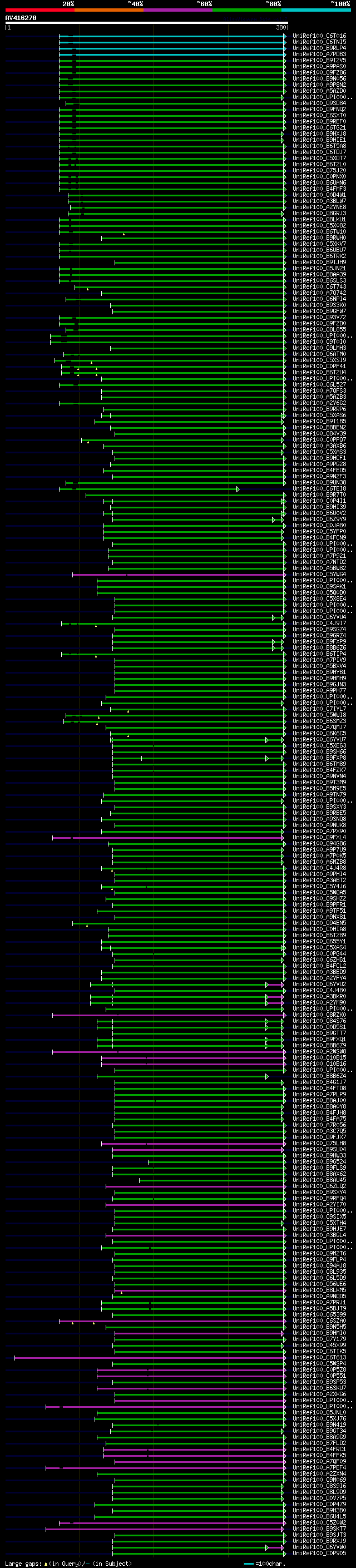Click the orange ~40% identity legend segment
This screenshot has height=1568, width=356.
[109, 10]
